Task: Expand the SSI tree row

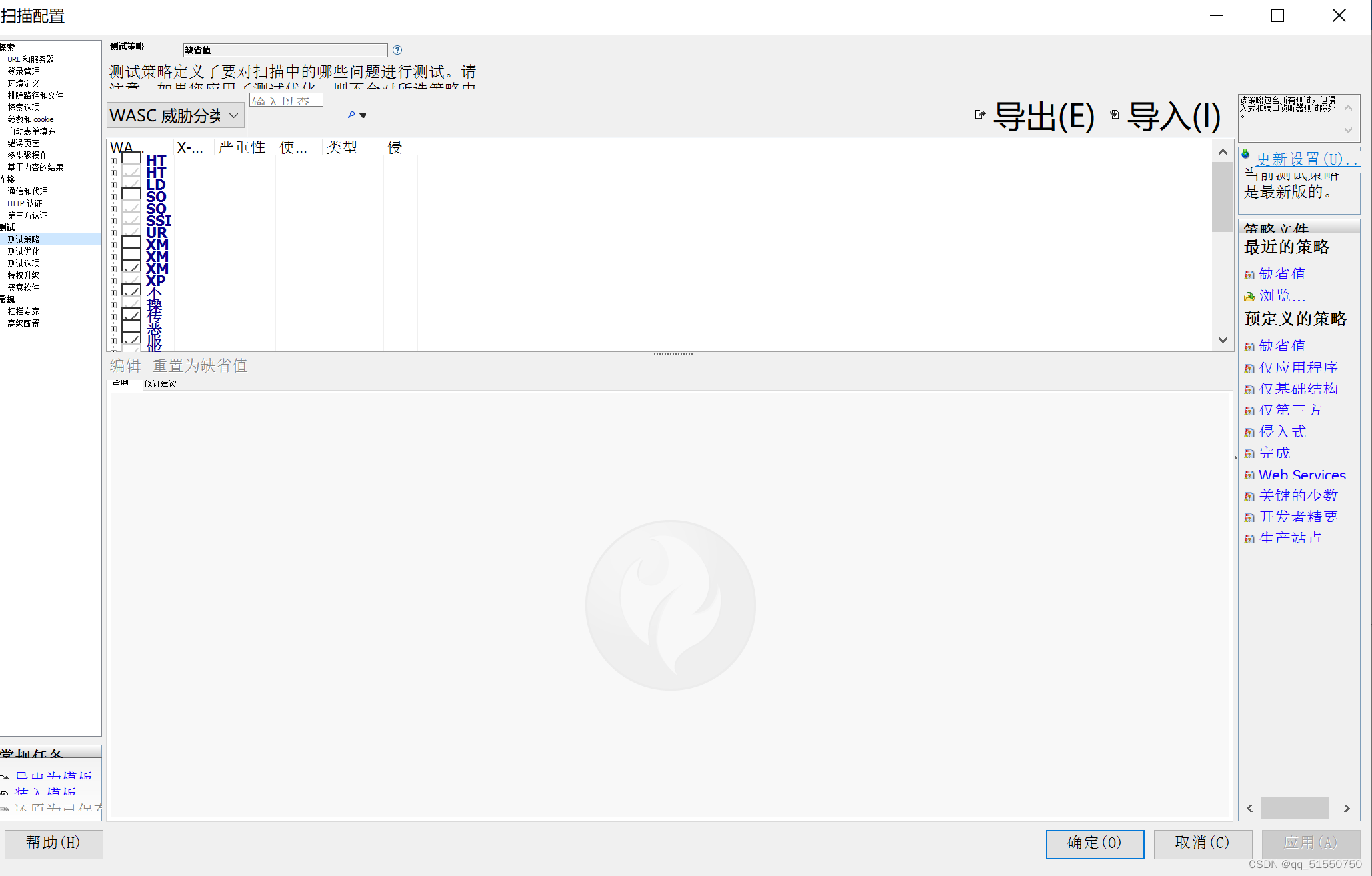Action: point(114,221)
